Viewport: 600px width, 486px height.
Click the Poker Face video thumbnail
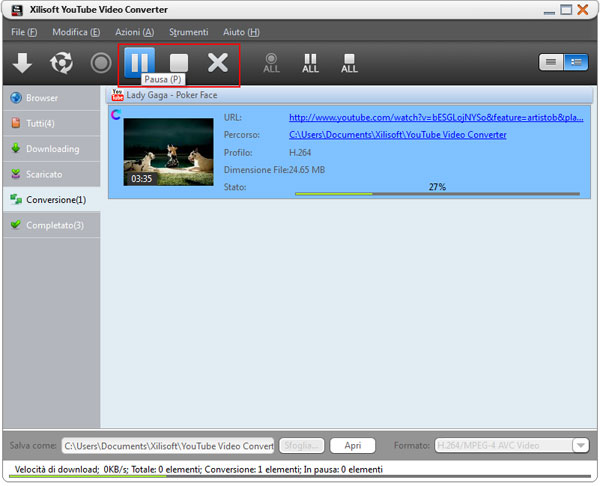tap(168, 152)
